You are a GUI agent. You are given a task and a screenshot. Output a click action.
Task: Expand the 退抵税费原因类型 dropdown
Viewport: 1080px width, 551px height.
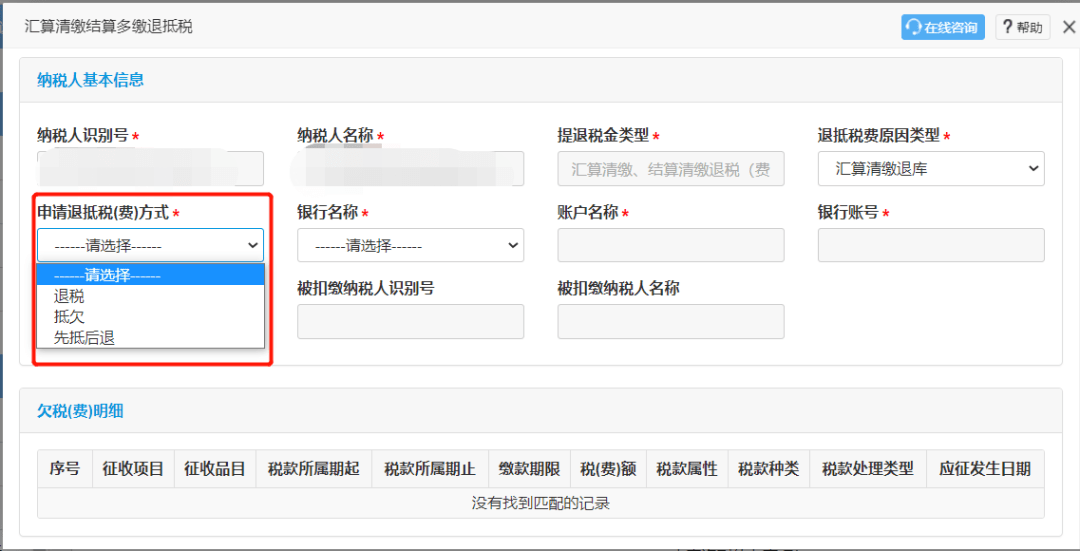coord(930,169)
